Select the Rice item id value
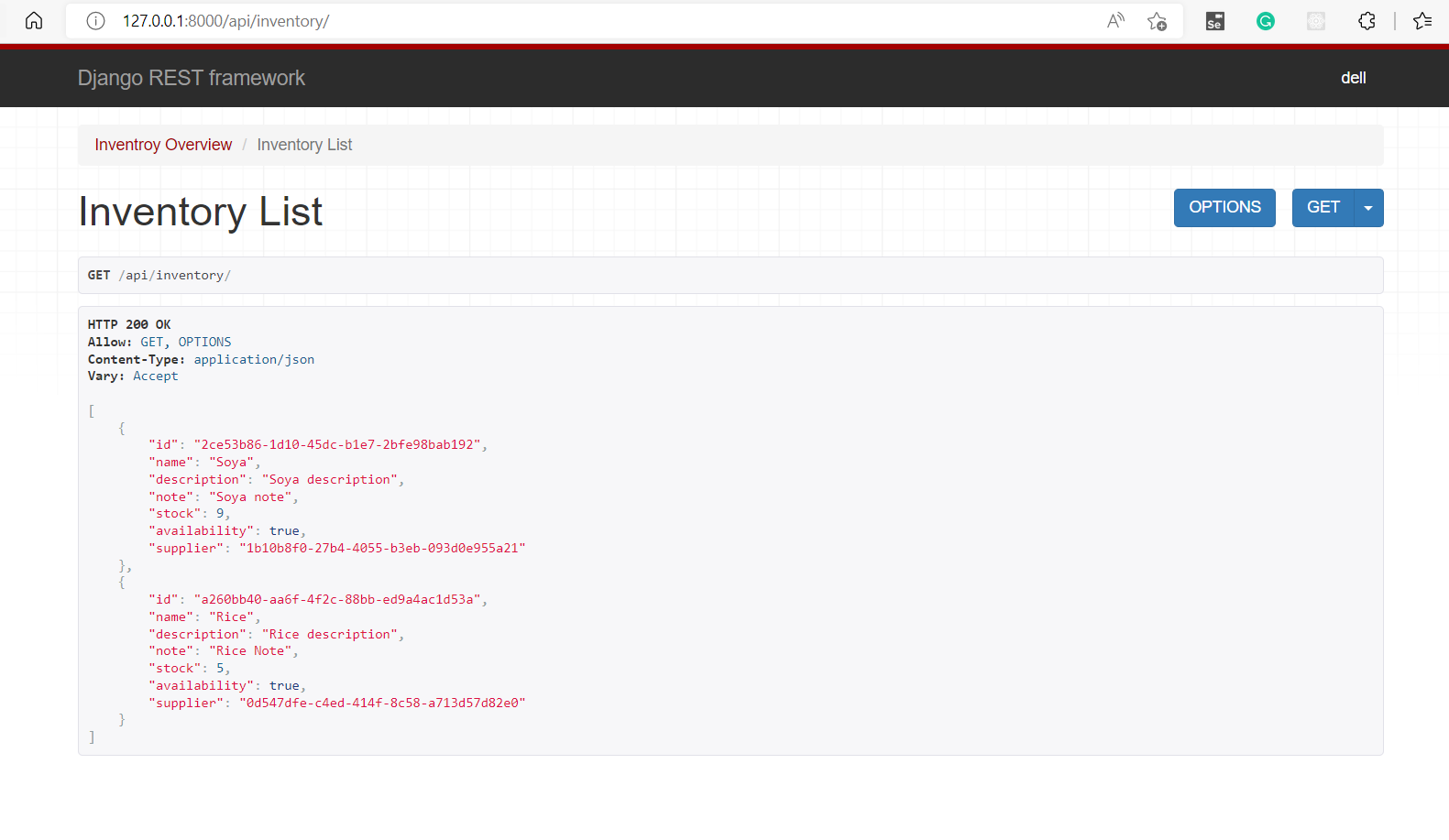The width and height of the screenshot is (1449, 840). click(x=337, y=599)
